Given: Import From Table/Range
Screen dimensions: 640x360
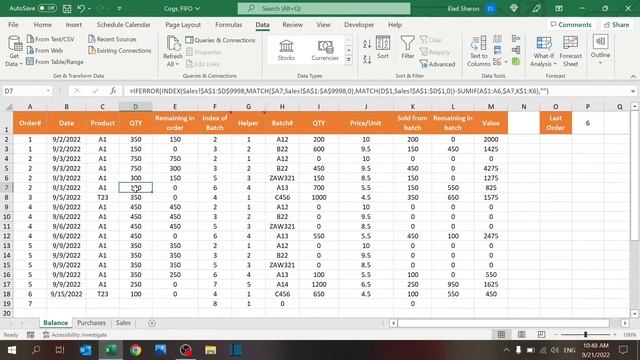Looking at the screenshot, I should pyautogui.click(x=55, y=62).
